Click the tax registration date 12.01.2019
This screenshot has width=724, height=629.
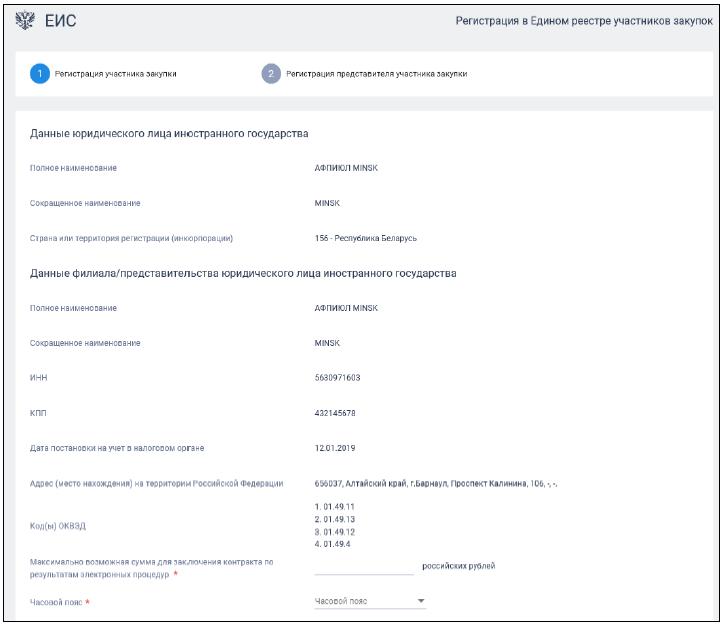point(336,447)
